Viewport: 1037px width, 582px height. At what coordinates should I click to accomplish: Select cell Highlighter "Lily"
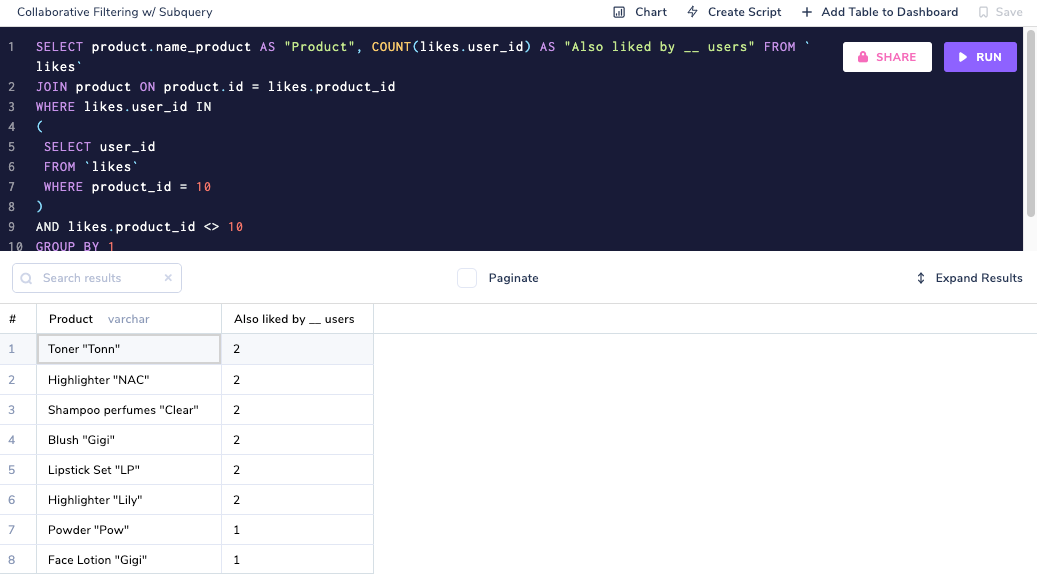(x=129, y=500)
